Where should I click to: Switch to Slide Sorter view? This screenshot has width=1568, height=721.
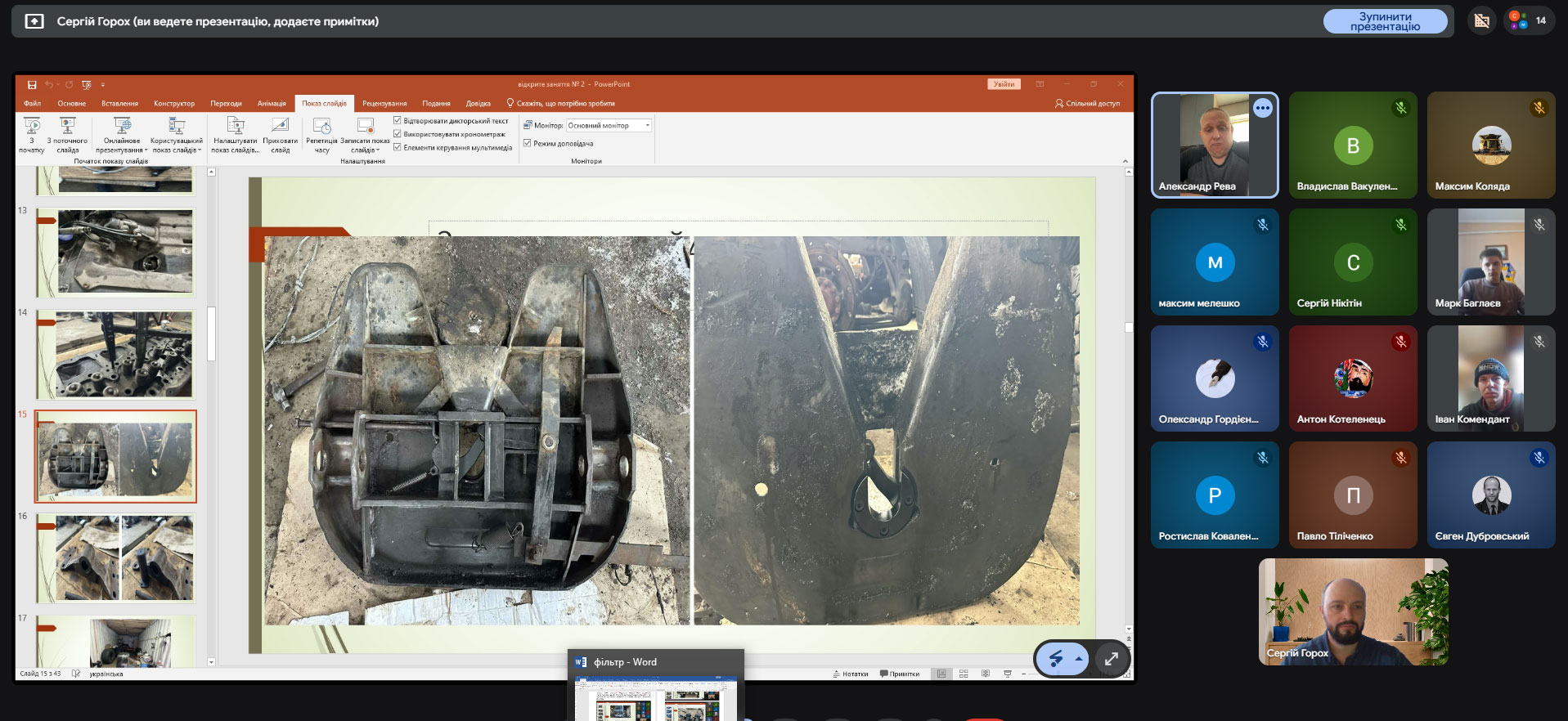pos(964,674)
